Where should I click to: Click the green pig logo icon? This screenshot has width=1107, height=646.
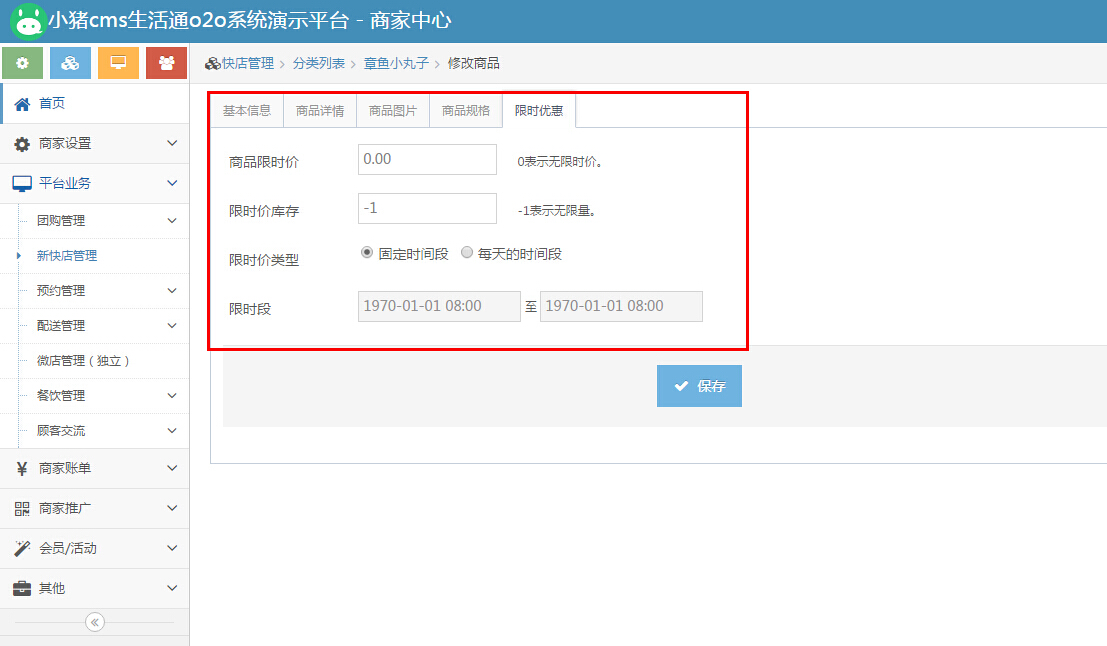[28, 21]
